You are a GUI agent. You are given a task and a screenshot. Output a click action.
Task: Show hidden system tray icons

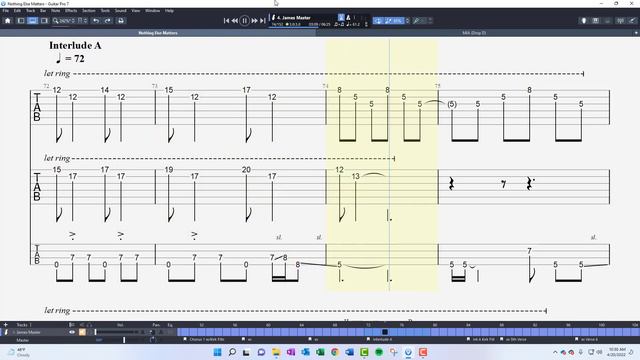(x=555, y=352)
